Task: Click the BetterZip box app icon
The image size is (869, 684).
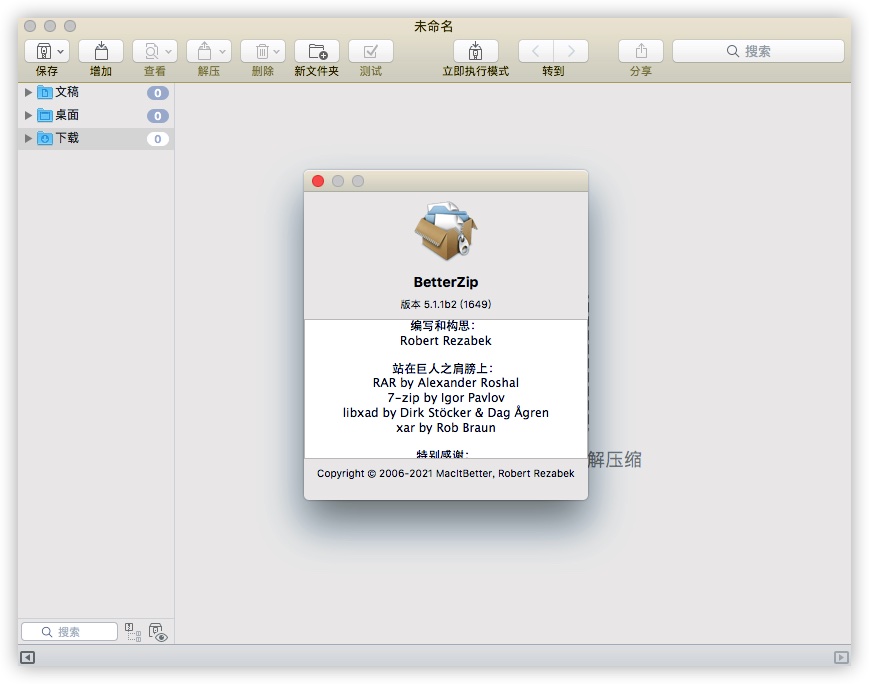Action: [x=446, y=231]
